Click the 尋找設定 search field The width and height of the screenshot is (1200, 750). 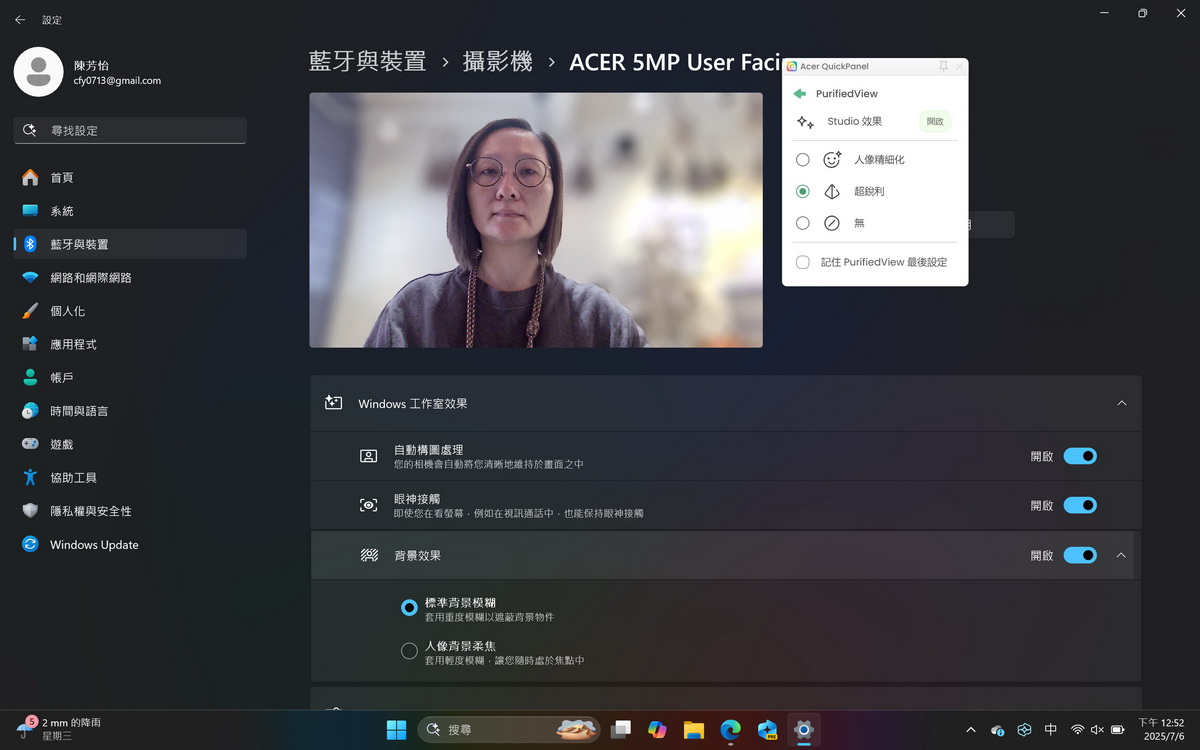[130, 130]
